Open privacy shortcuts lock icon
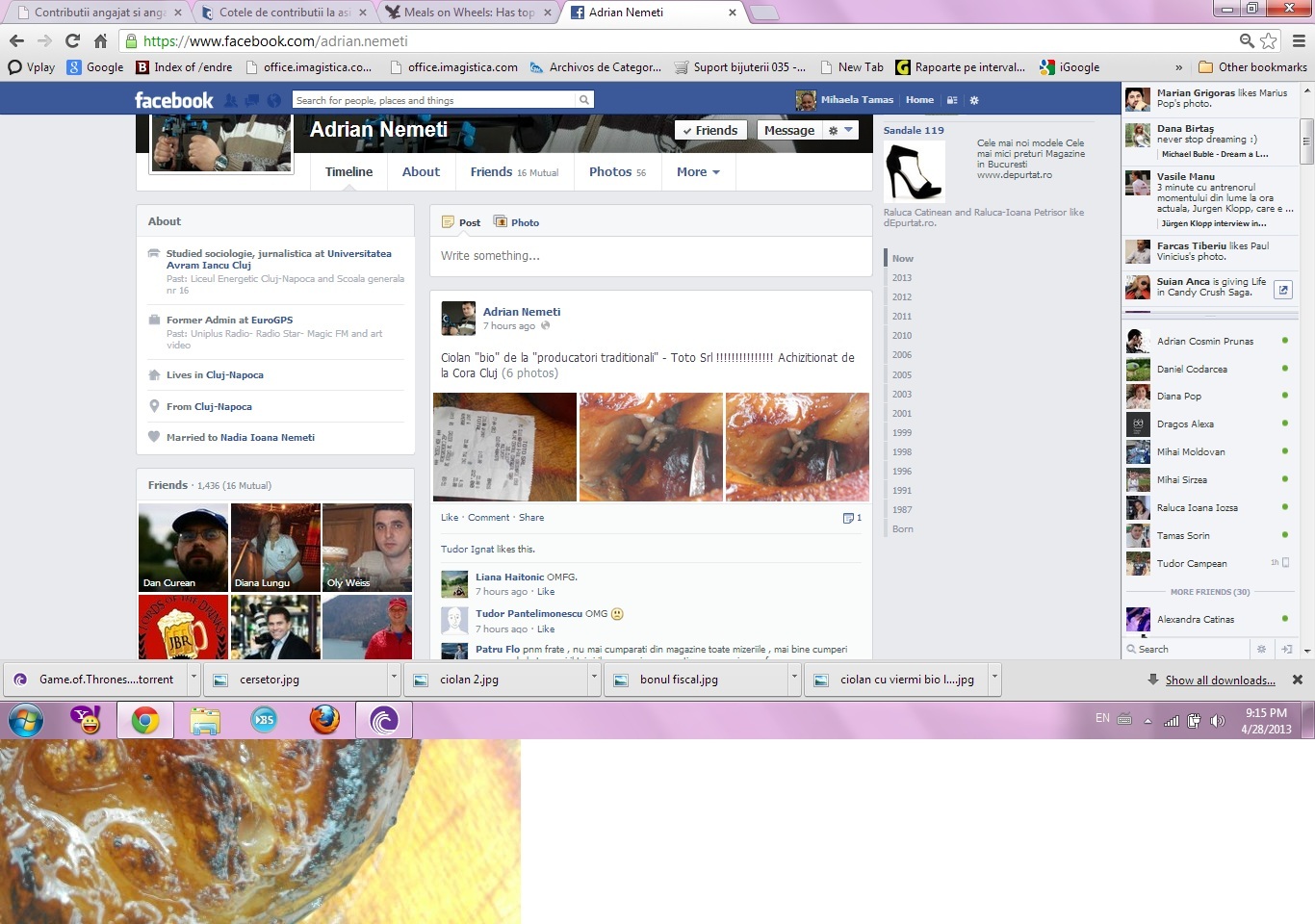1315x924 pixels. pyautogui.click(x=952, y=100)
